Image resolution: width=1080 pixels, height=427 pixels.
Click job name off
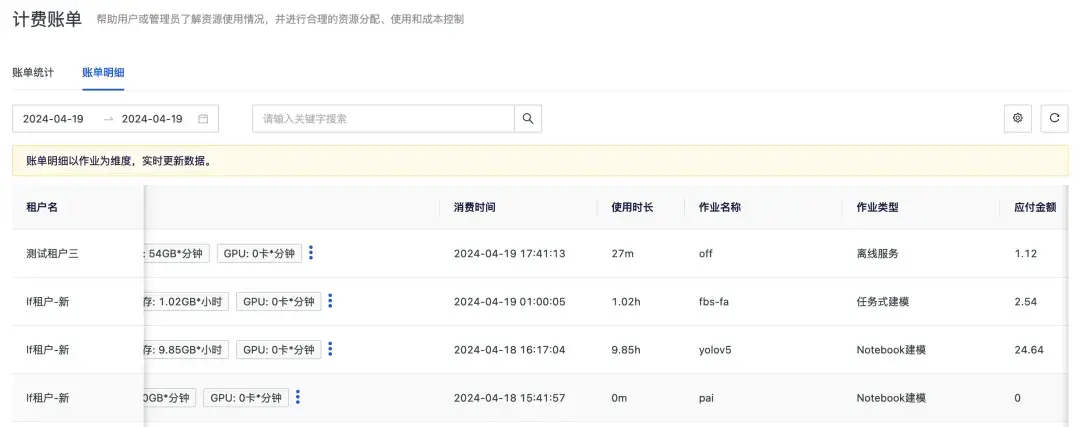tap(706, 253)
